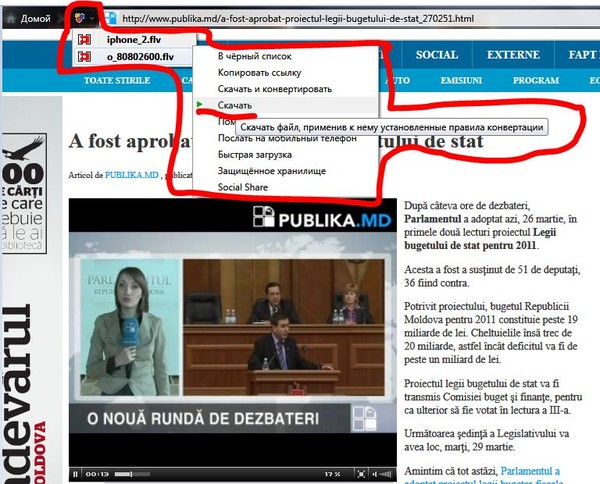This screenshot has height=484, width=600.
Task: Choose Скачать и конвертировать menu entry
Action: (275, 89)
